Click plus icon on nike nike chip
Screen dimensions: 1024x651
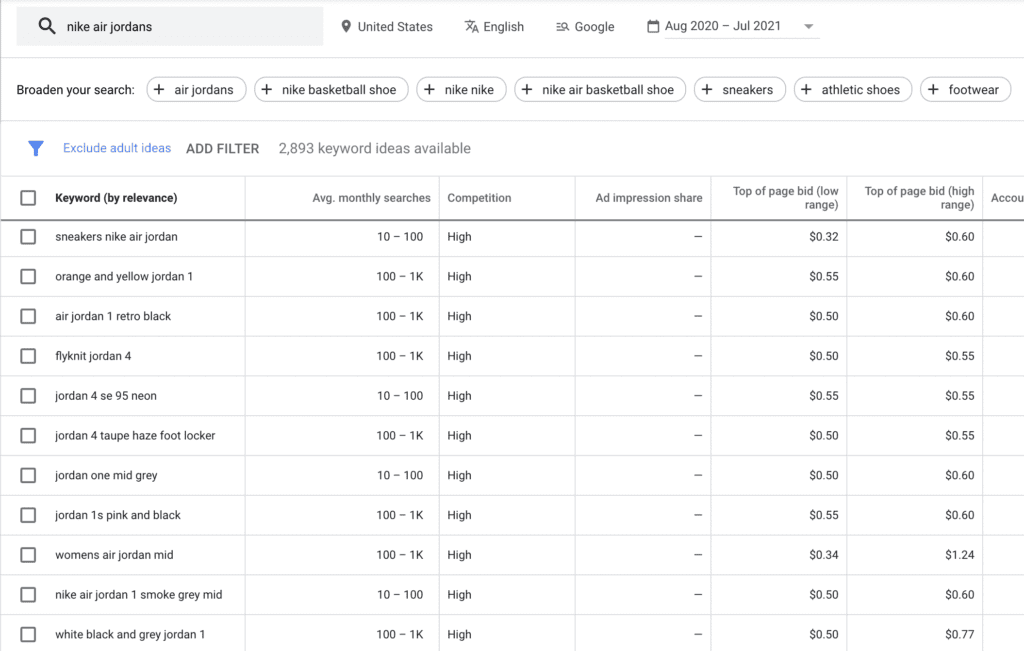(x=429, y=89)
